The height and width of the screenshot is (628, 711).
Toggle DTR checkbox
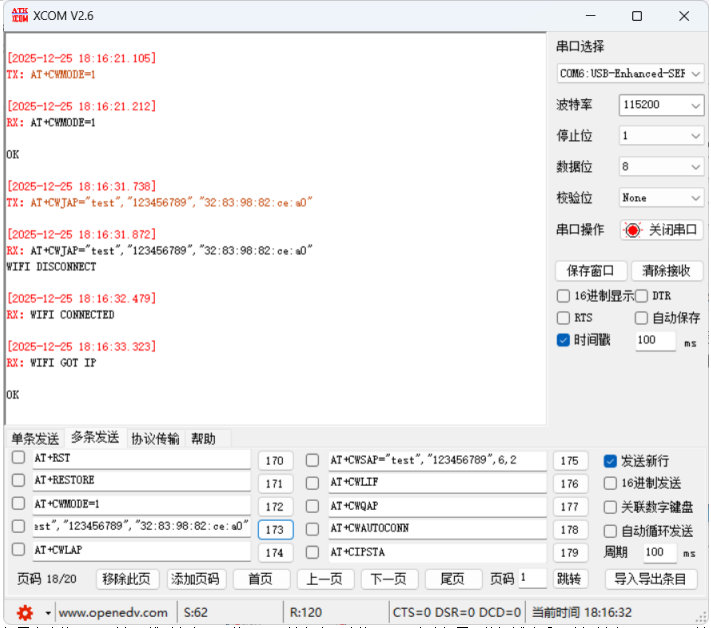pos(641,296)
